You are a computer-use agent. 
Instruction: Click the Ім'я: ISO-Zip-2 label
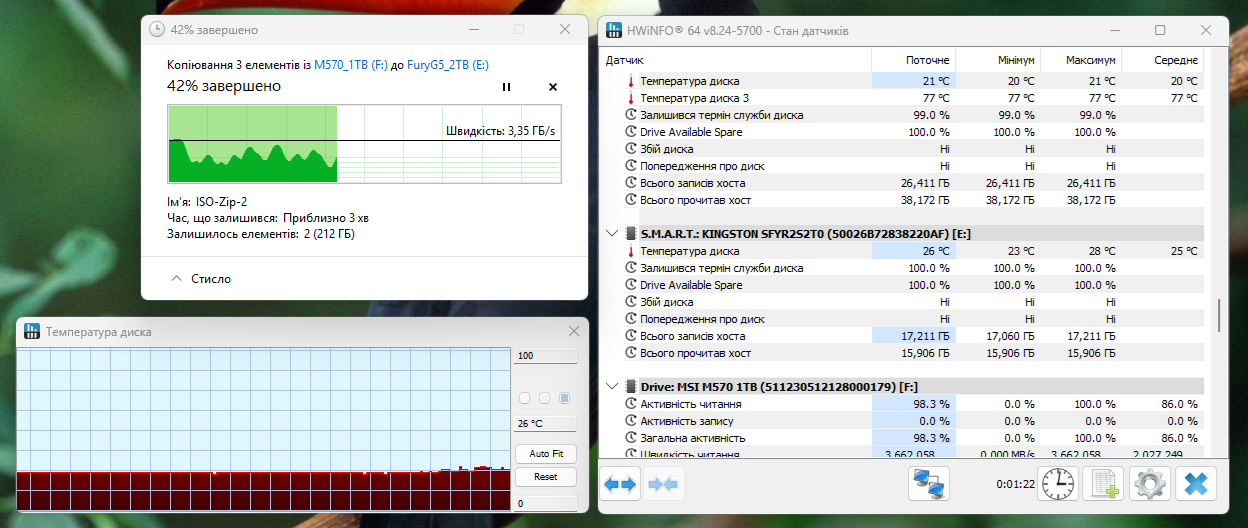[207, 201]
